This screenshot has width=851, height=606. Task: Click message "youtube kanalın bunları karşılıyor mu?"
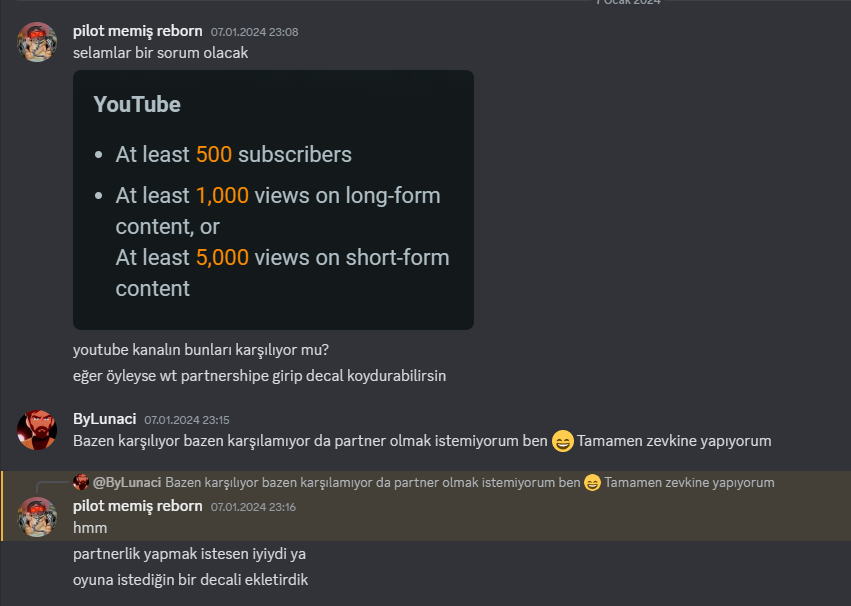tap(201, 350)
